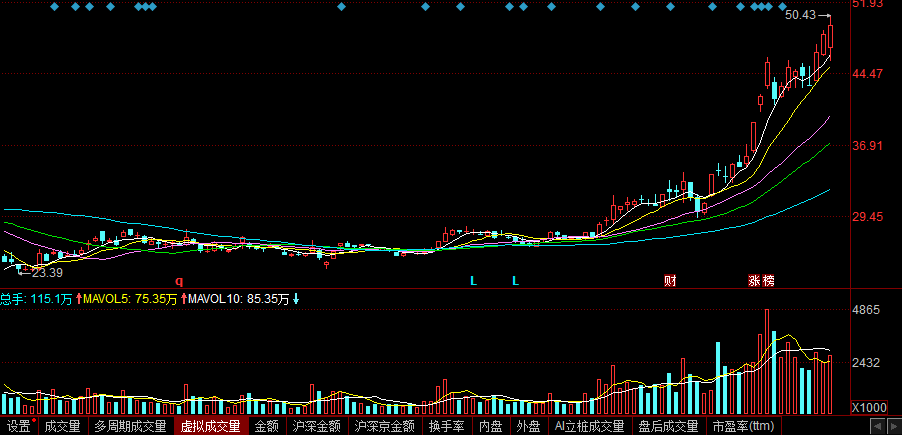Click the red '涨' limit-up marker

tap(754, 282)
